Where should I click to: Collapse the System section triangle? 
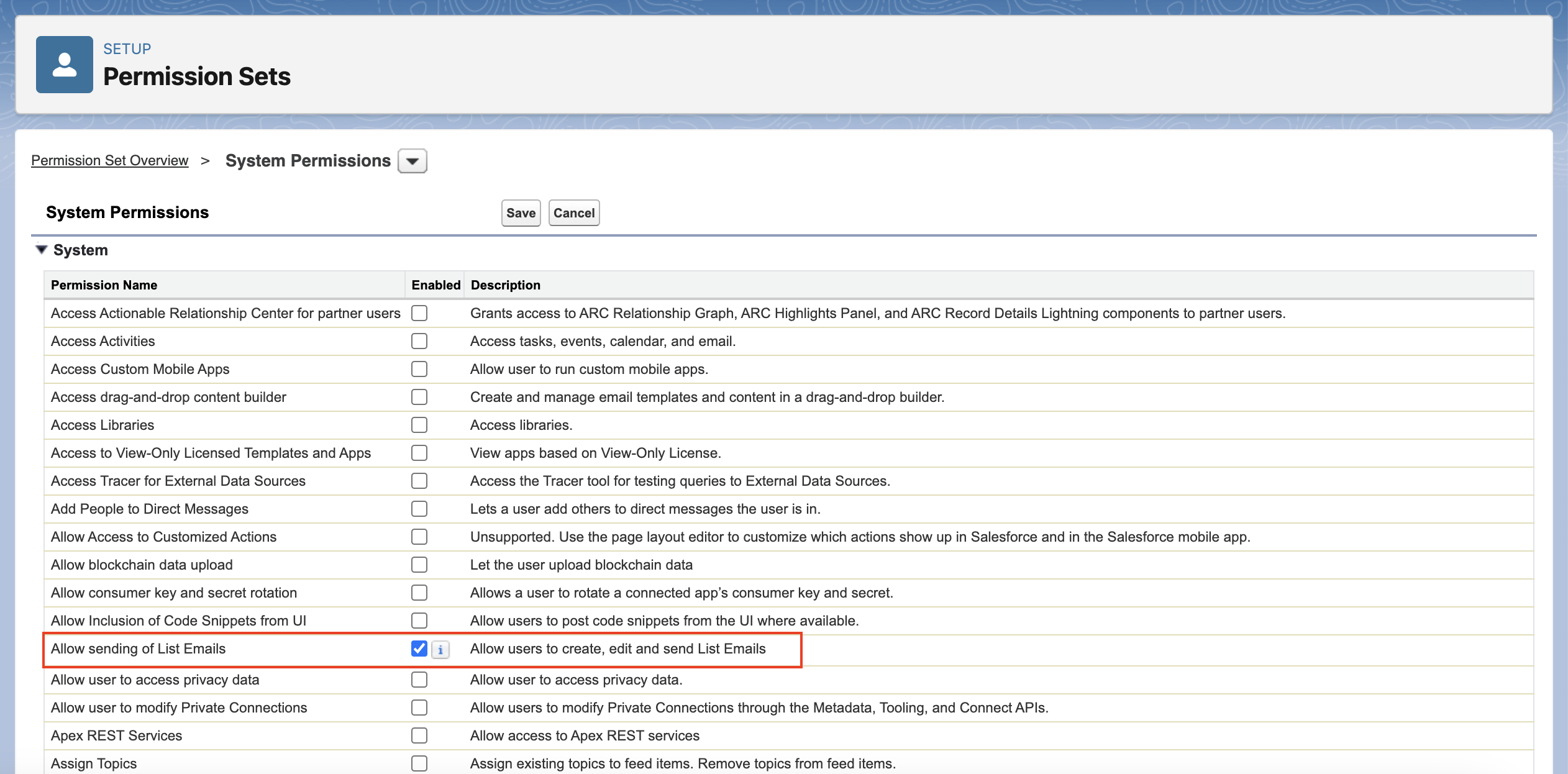42,250
